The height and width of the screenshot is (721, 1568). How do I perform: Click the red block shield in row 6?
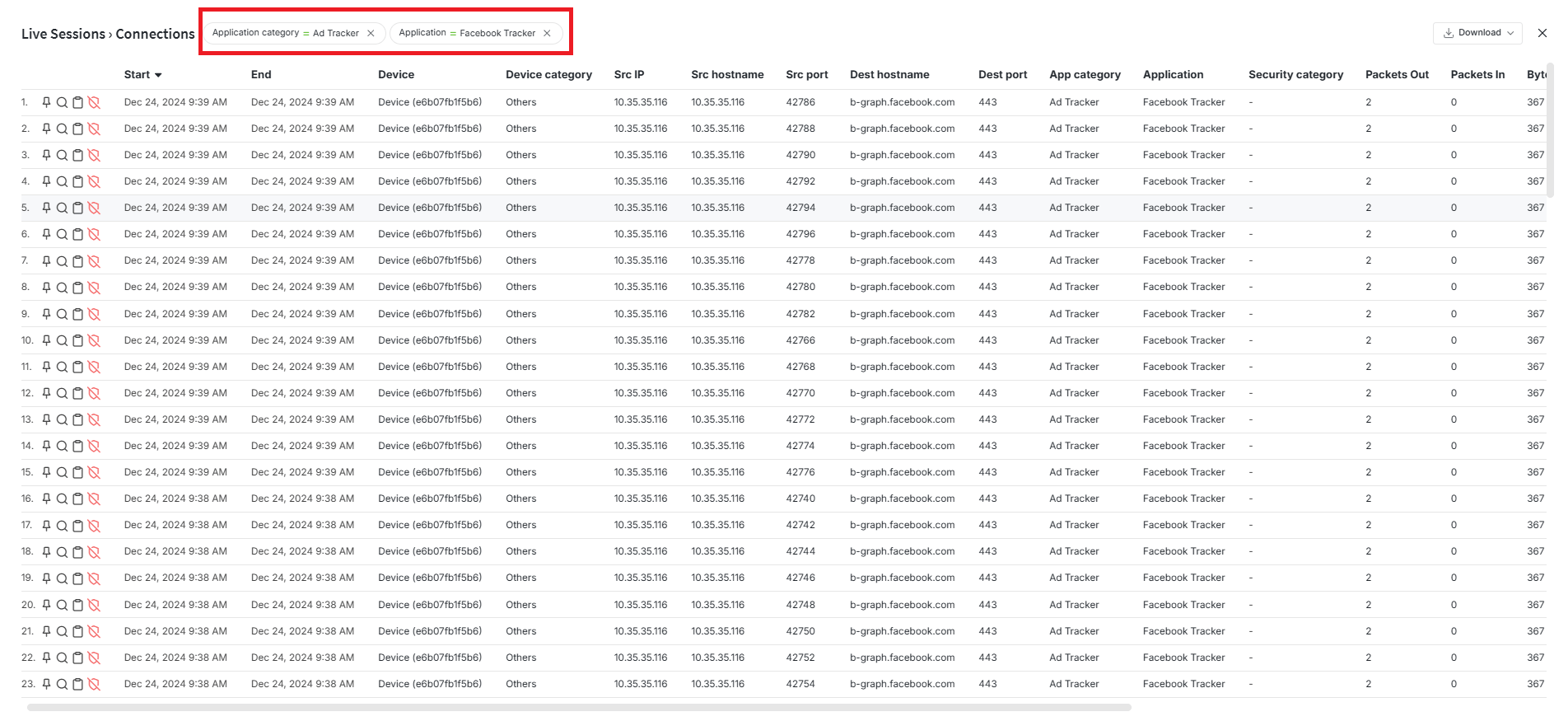point(94,234)
